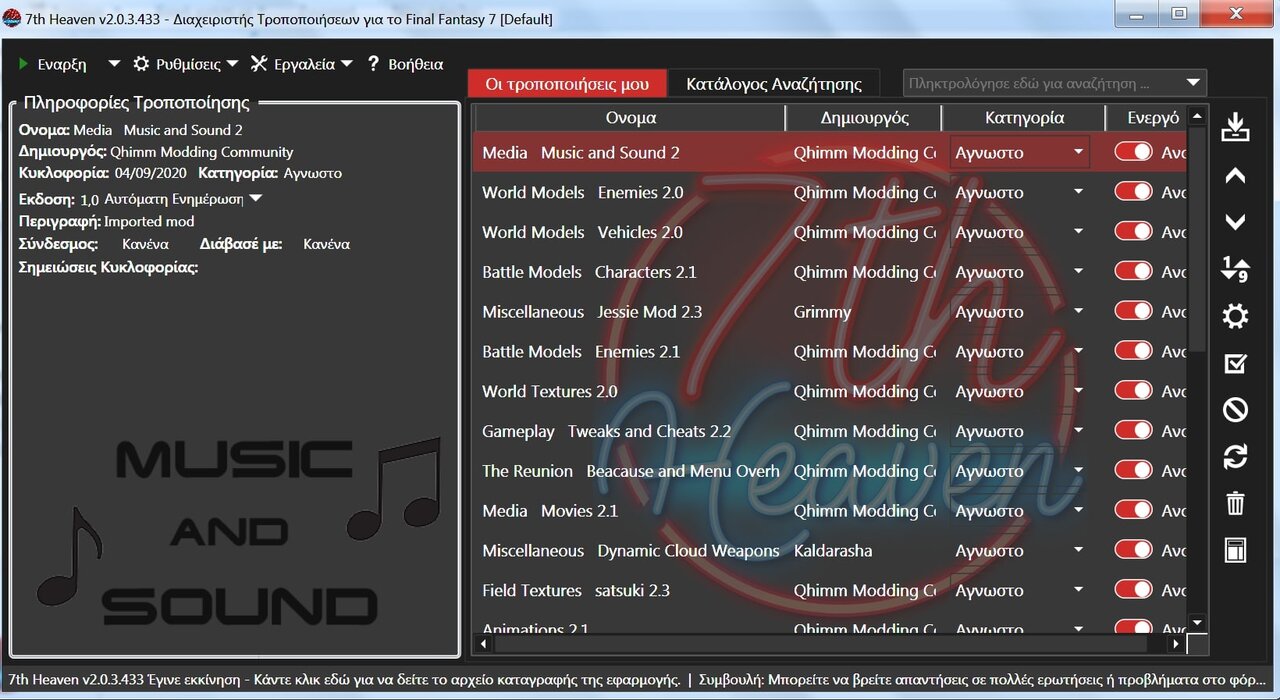Click Εναρξη to launch the game
1280x700 pixels.
coord(62,64)
